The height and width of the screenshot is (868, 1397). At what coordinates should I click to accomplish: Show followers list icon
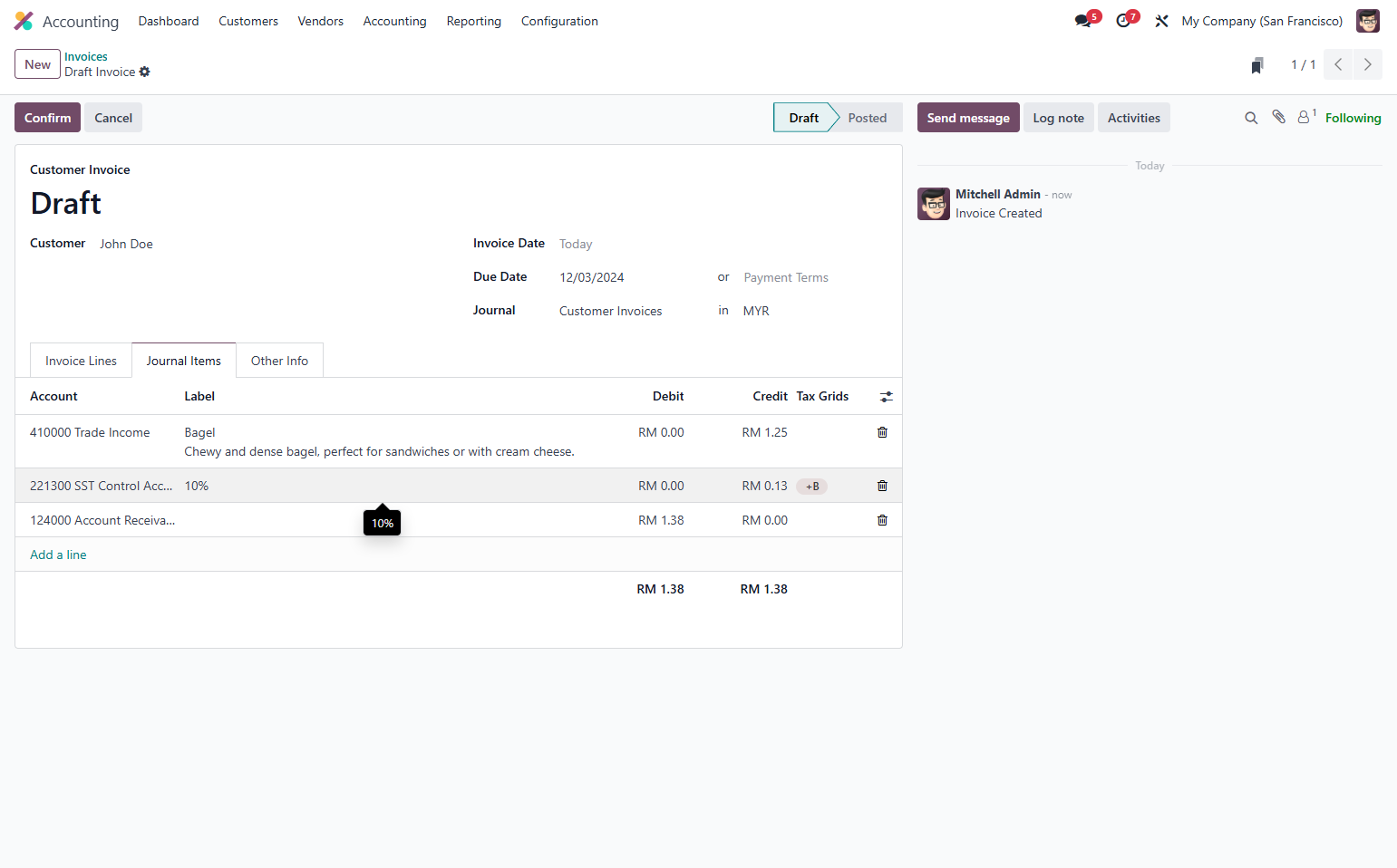(1306, 117)
